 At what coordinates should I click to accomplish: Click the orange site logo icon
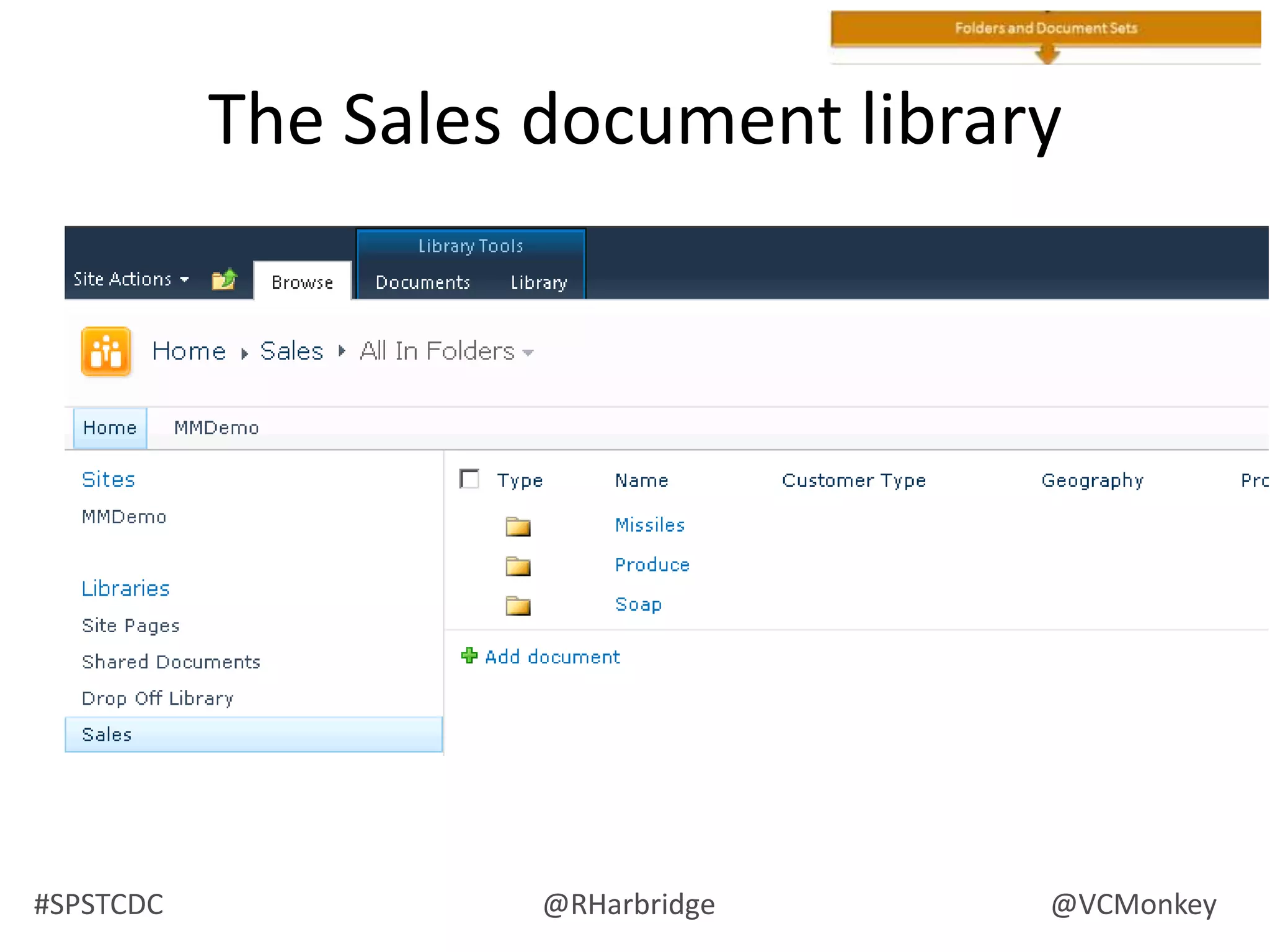click(106, 351)
